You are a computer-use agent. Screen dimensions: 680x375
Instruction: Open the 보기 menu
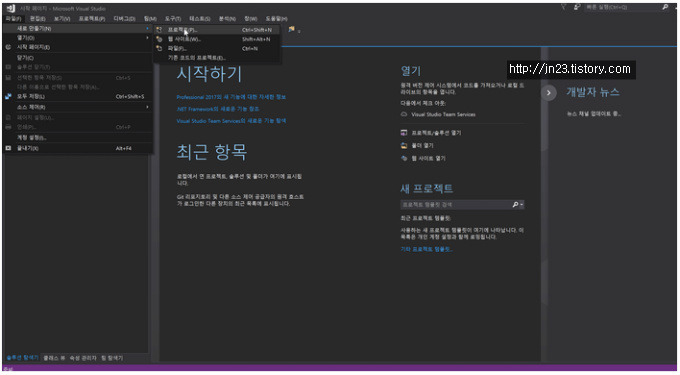point(62,19)
